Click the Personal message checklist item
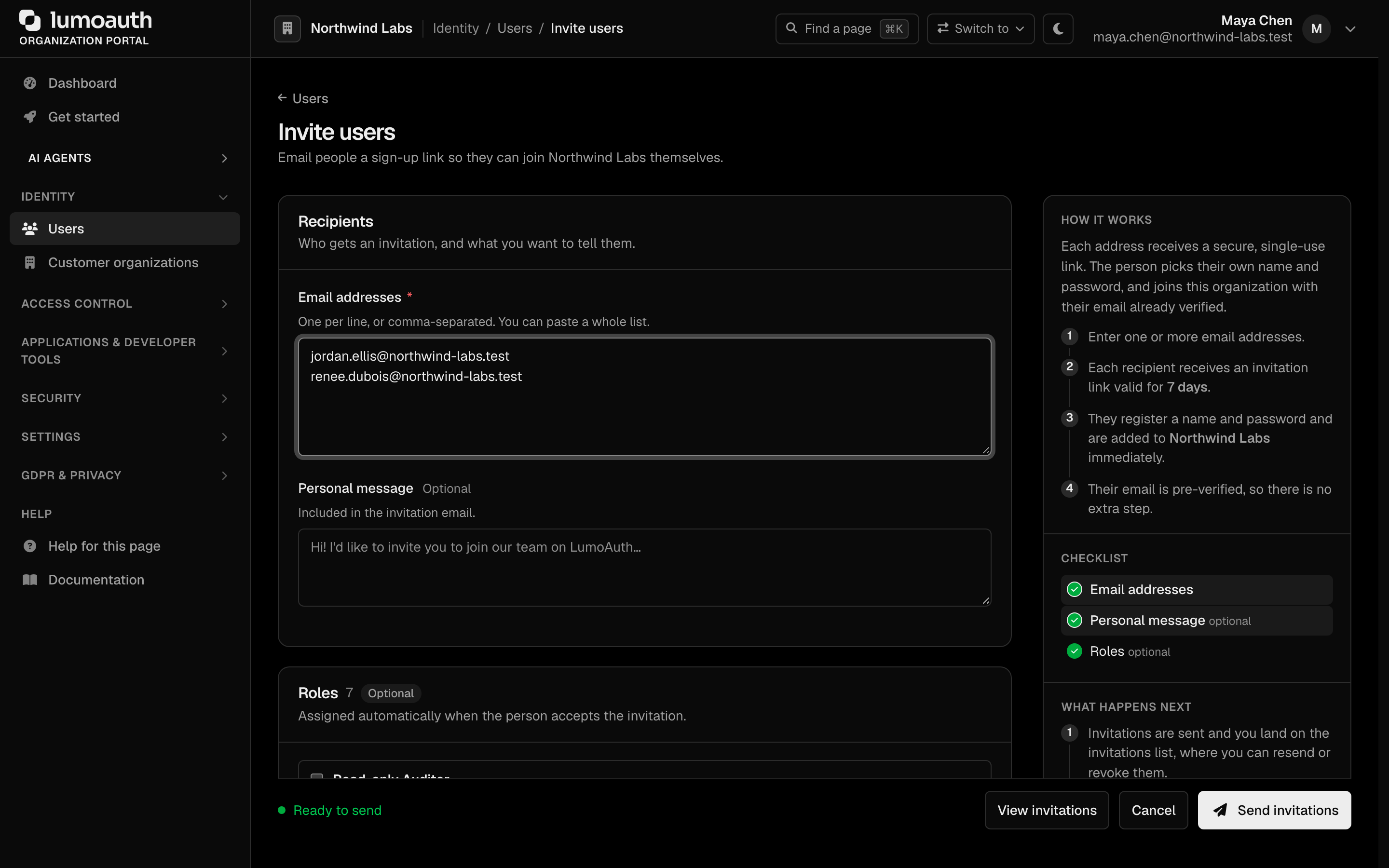1389x868 pixels. click(1196, 621)
